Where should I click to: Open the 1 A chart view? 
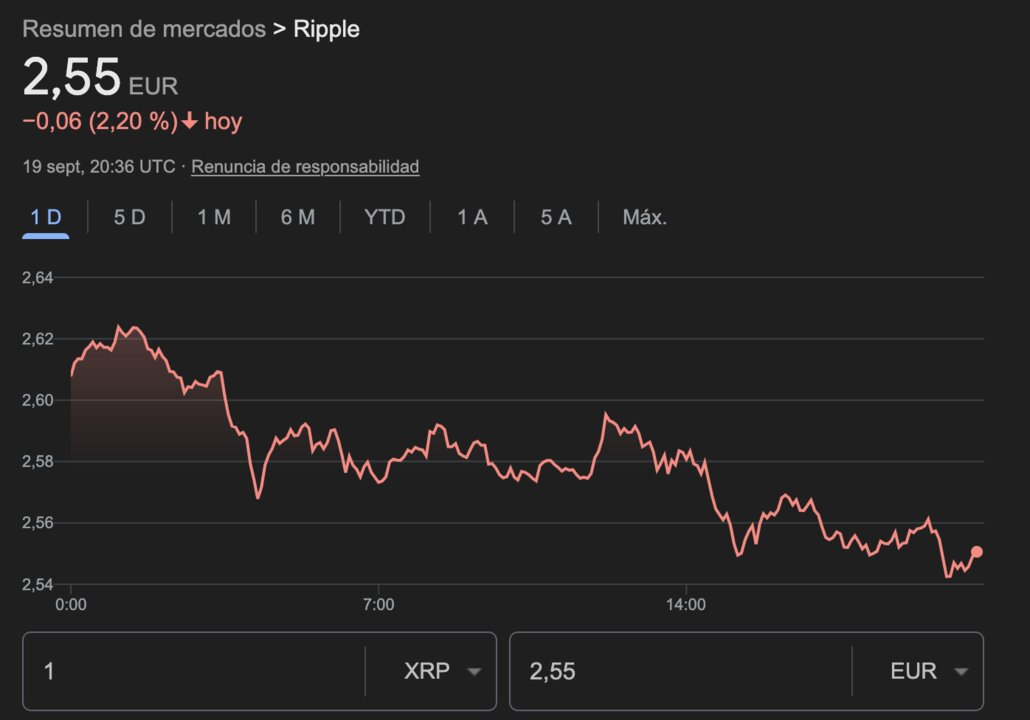469,217
